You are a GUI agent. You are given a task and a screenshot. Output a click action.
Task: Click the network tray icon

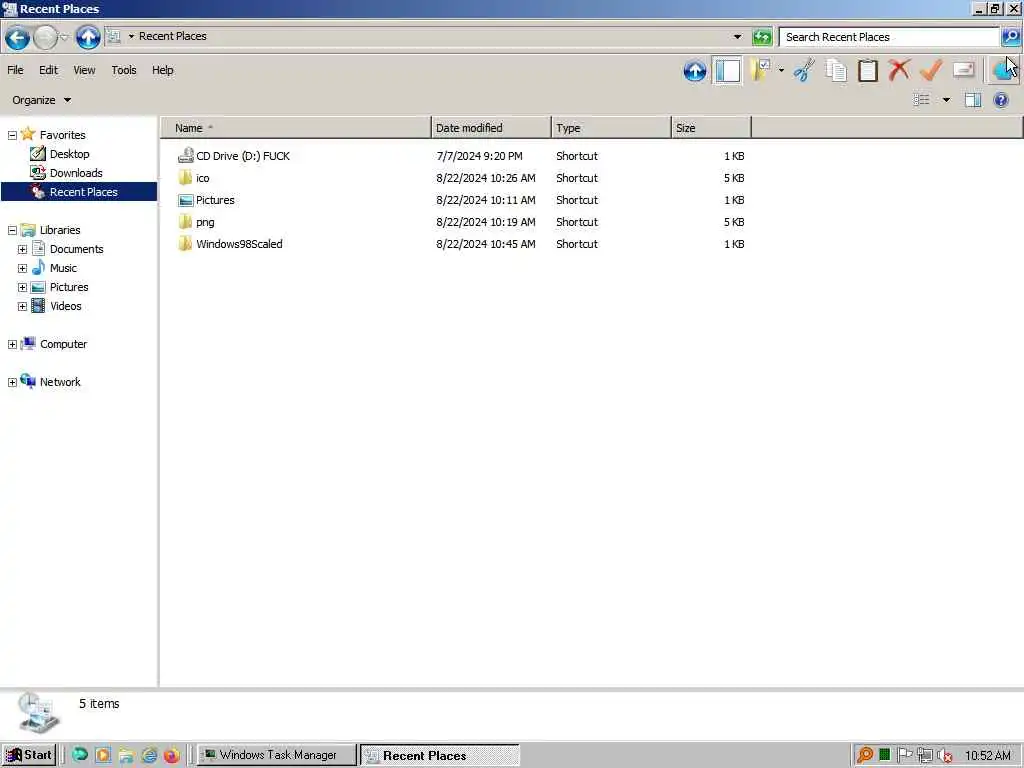925,756
